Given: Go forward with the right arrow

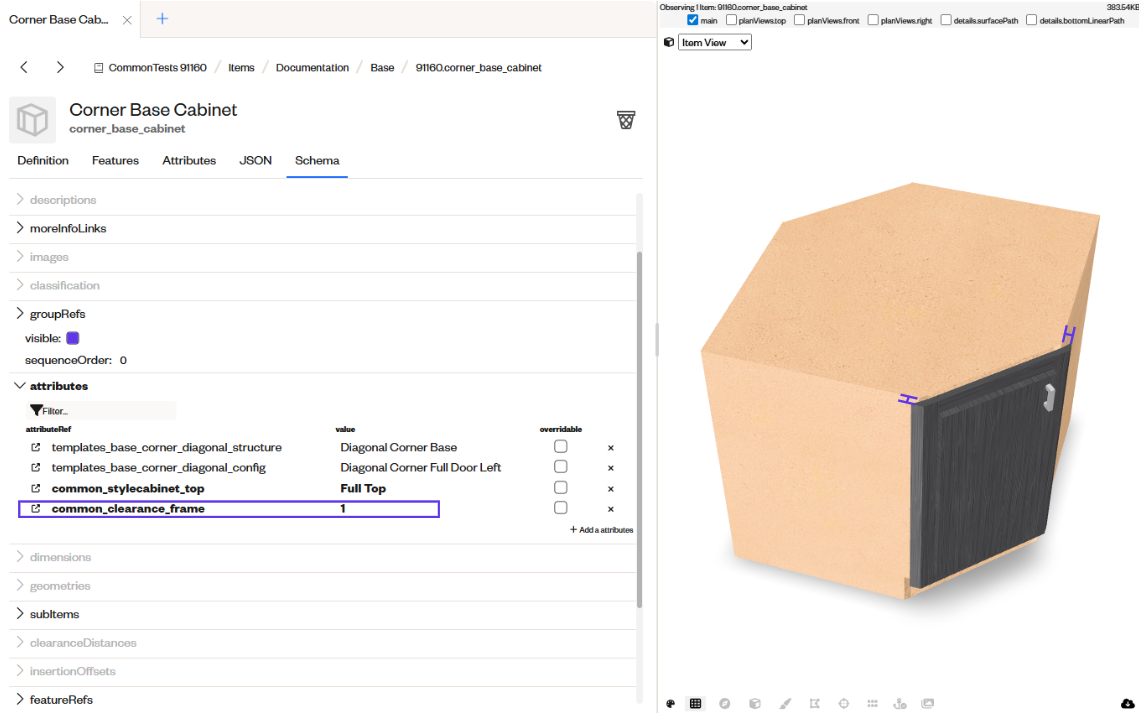Looking at the screenshot, I should (x=60, y=68).
